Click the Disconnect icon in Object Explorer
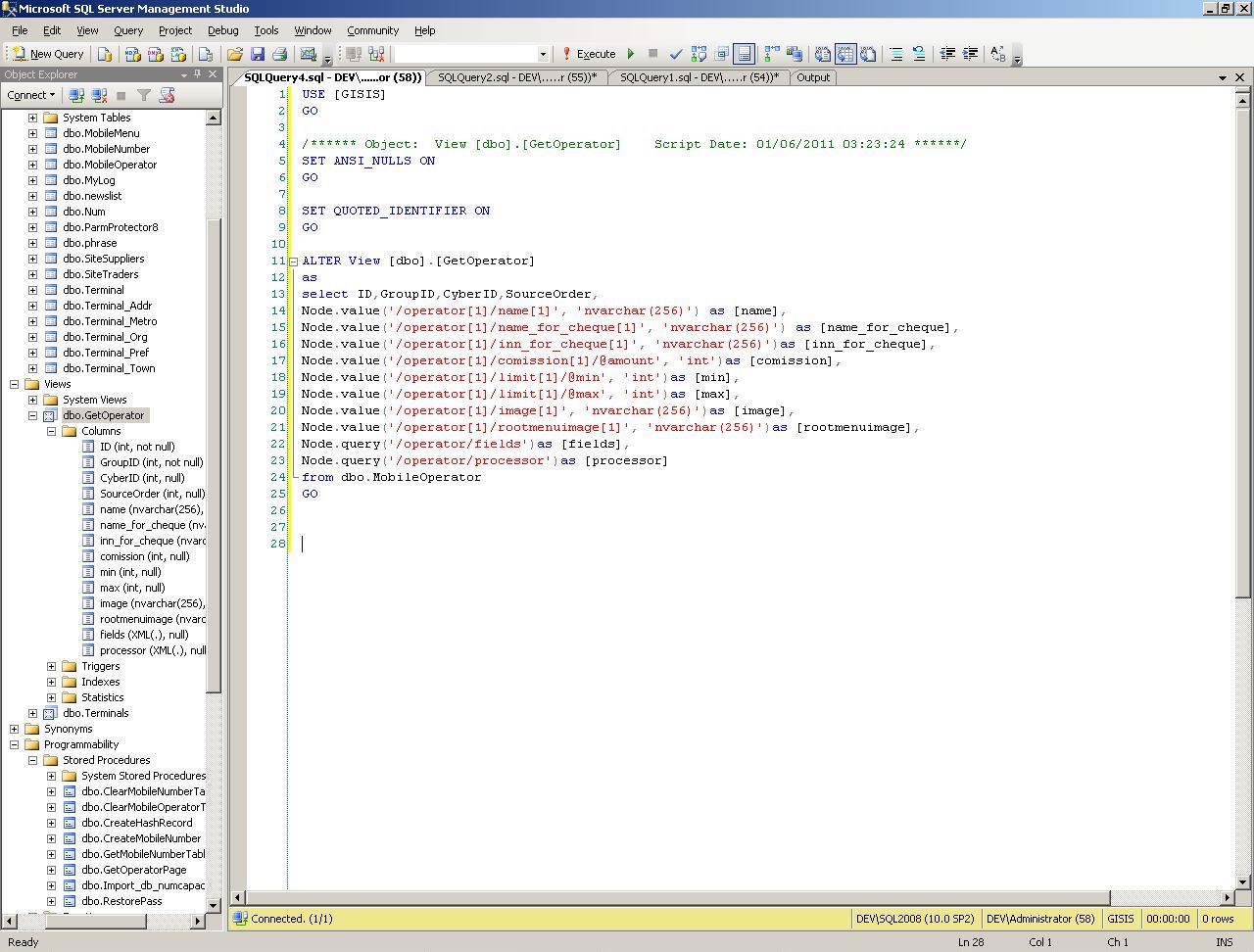1254x952 pixels. [x=99, y=95]
